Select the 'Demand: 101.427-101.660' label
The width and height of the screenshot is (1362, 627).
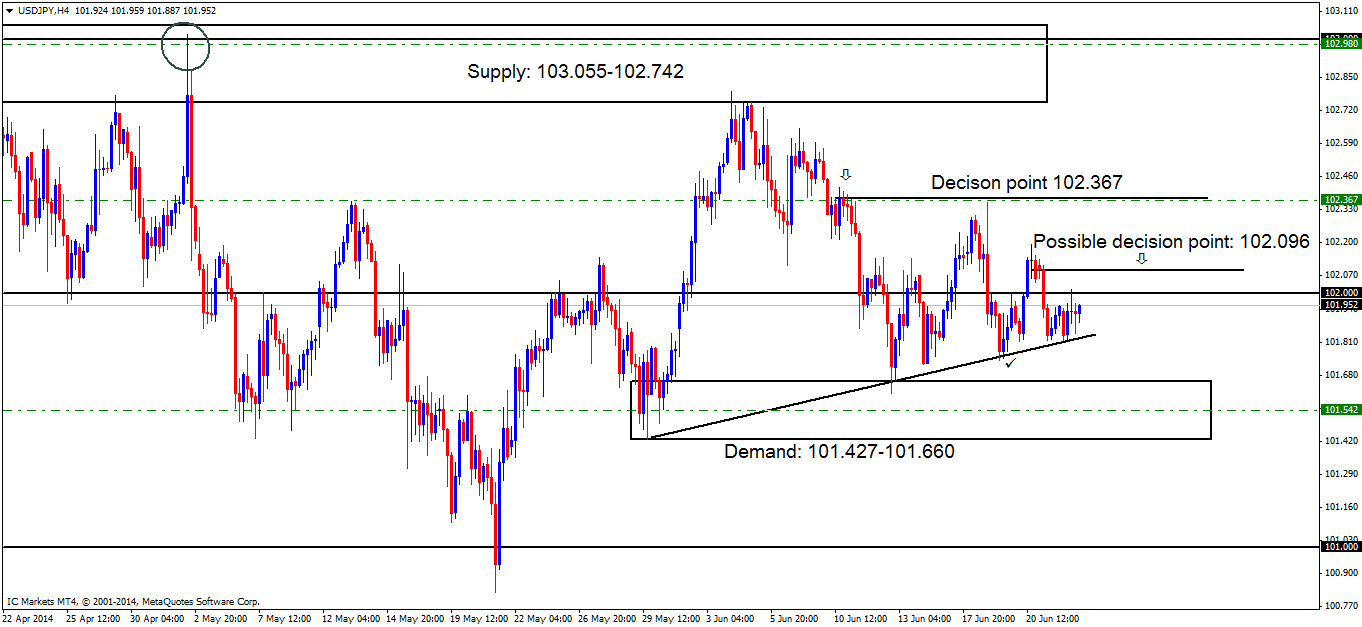point(839,452)
